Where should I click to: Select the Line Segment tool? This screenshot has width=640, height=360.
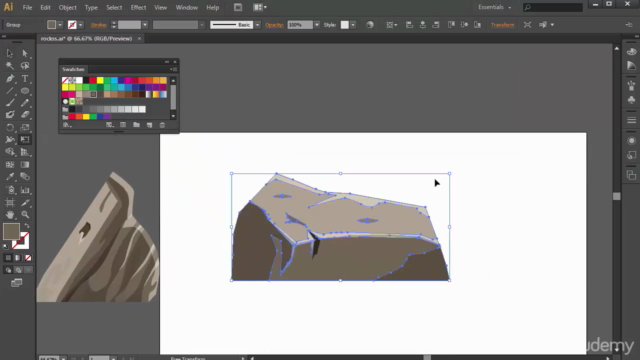click(10, 91)
